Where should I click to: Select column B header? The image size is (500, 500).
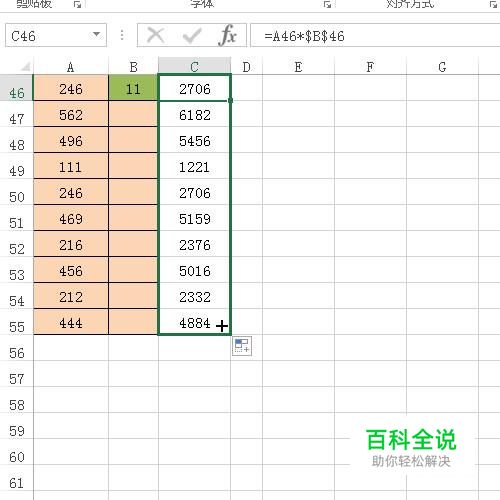(x=133, y=66)
